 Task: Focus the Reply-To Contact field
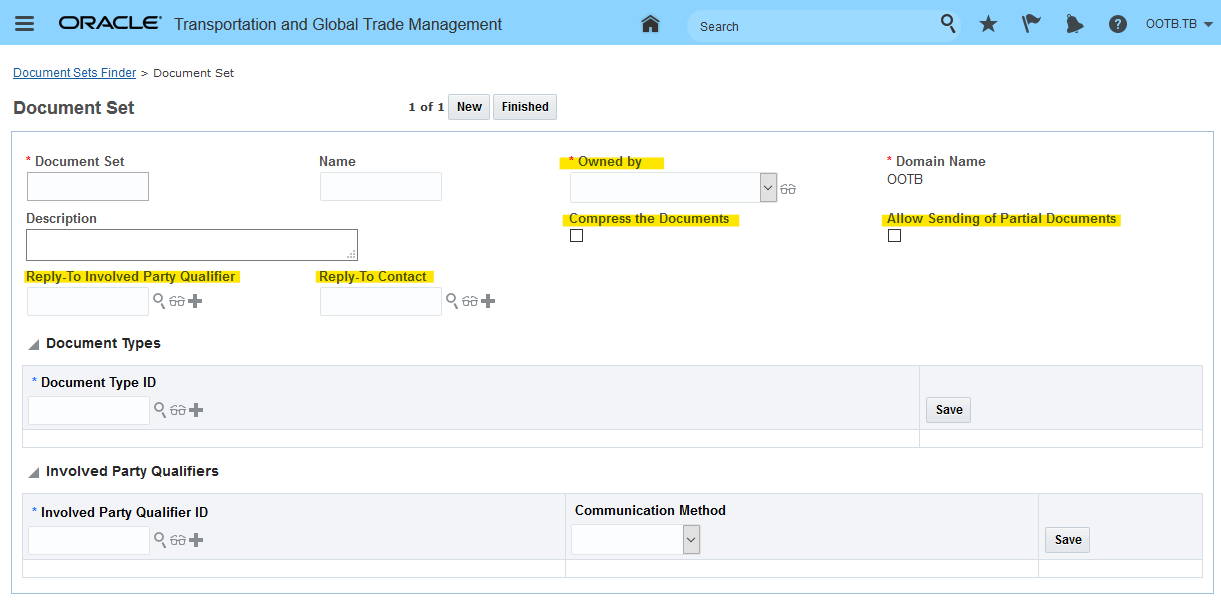381,301
